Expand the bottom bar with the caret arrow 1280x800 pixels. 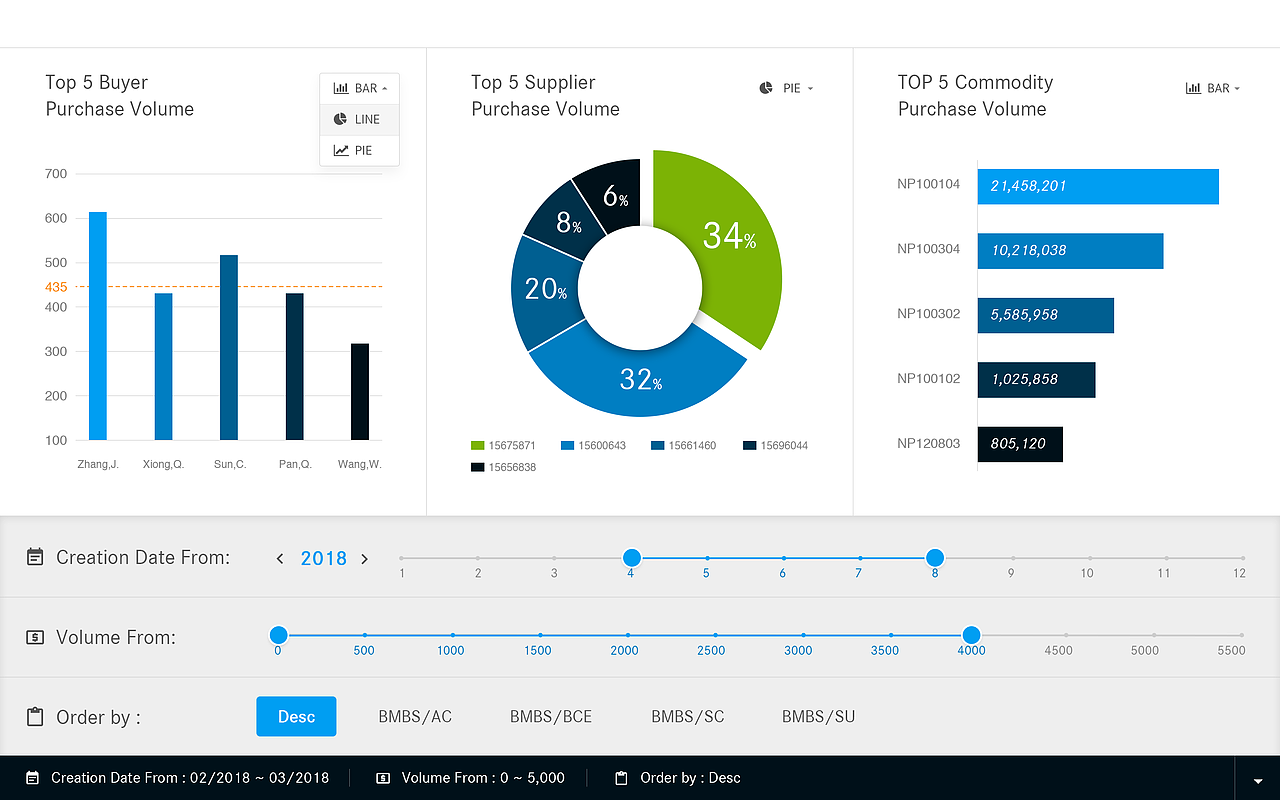(x=1257, y=780)
